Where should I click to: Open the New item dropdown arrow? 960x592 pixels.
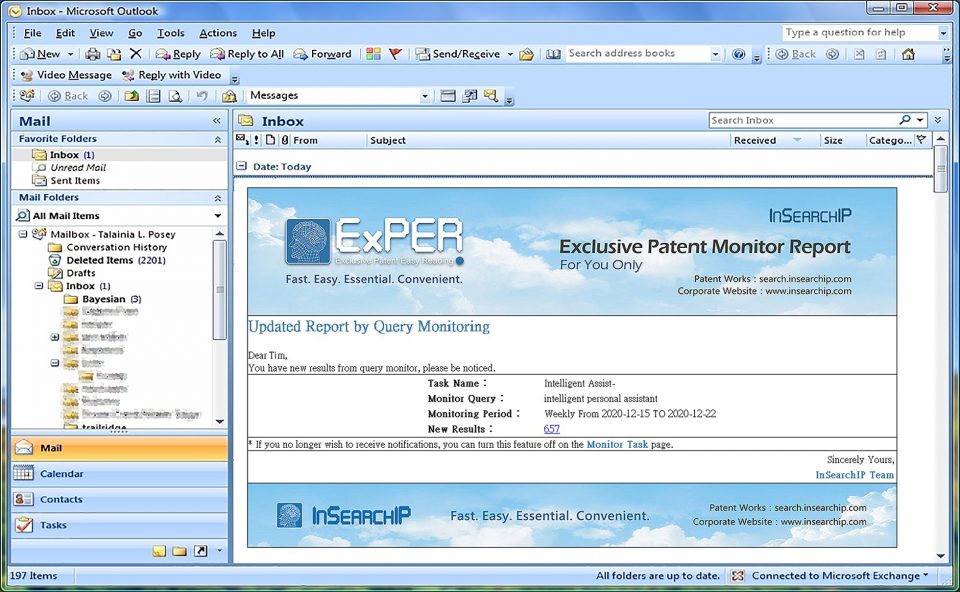(x=70, y=54)
